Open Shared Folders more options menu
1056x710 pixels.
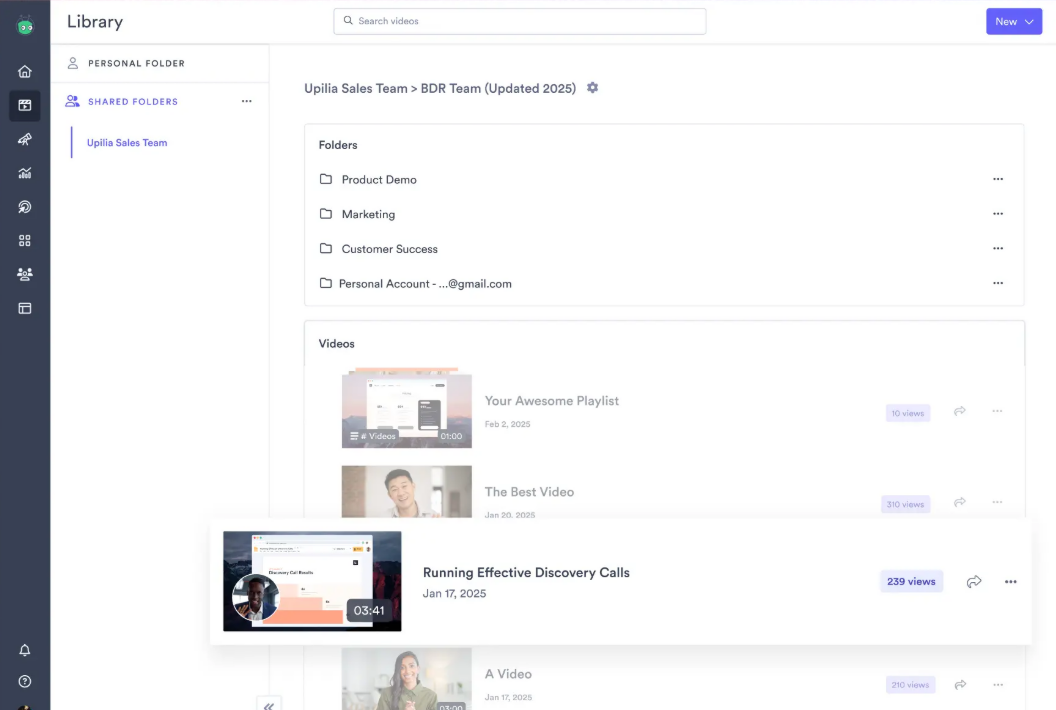tap(246, 101)
